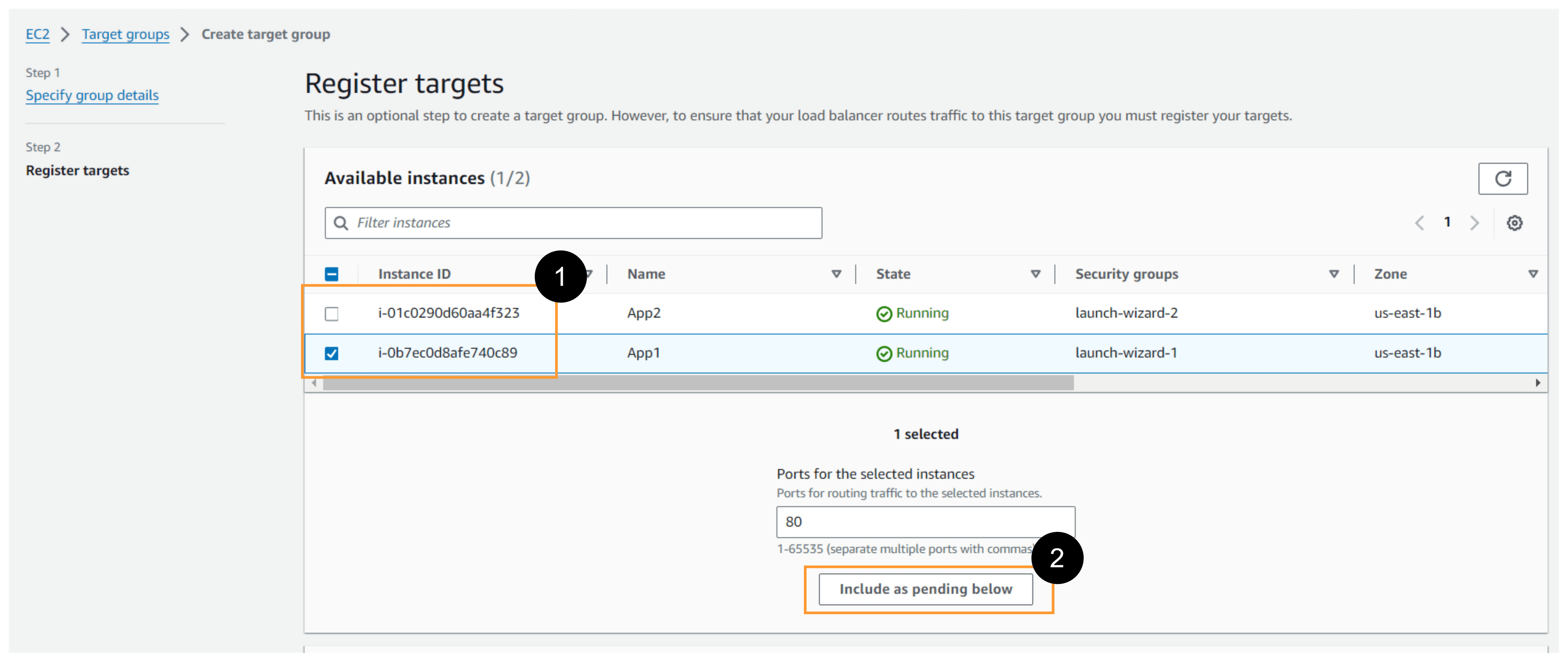The width and height of the screenshot is (1568, 662).
Task: Open State column sort dropdown
Action: [x=1036, y=274]
